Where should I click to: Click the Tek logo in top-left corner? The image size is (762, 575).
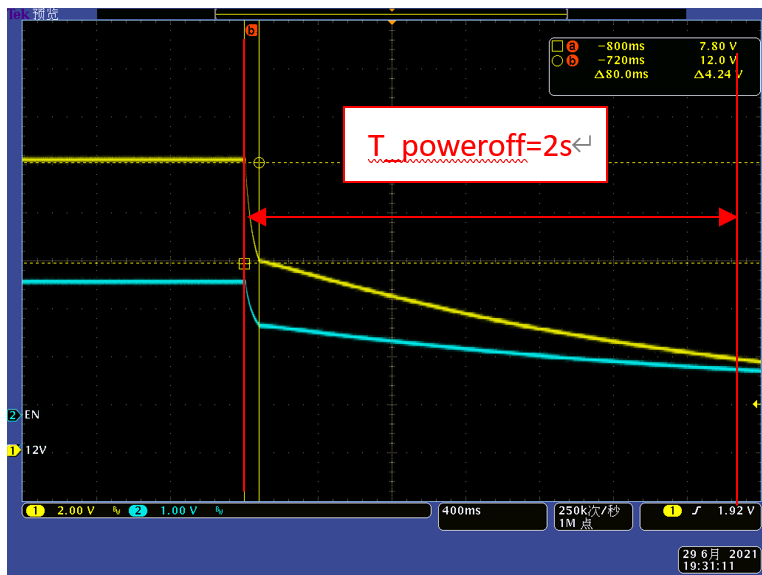pos(18,13)
